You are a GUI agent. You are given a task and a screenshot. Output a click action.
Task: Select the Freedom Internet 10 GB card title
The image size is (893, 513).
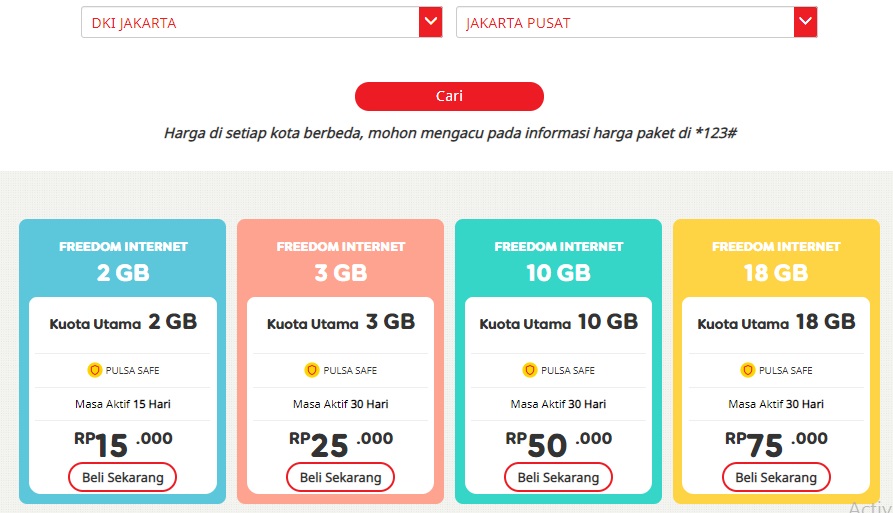pos(558,260)
